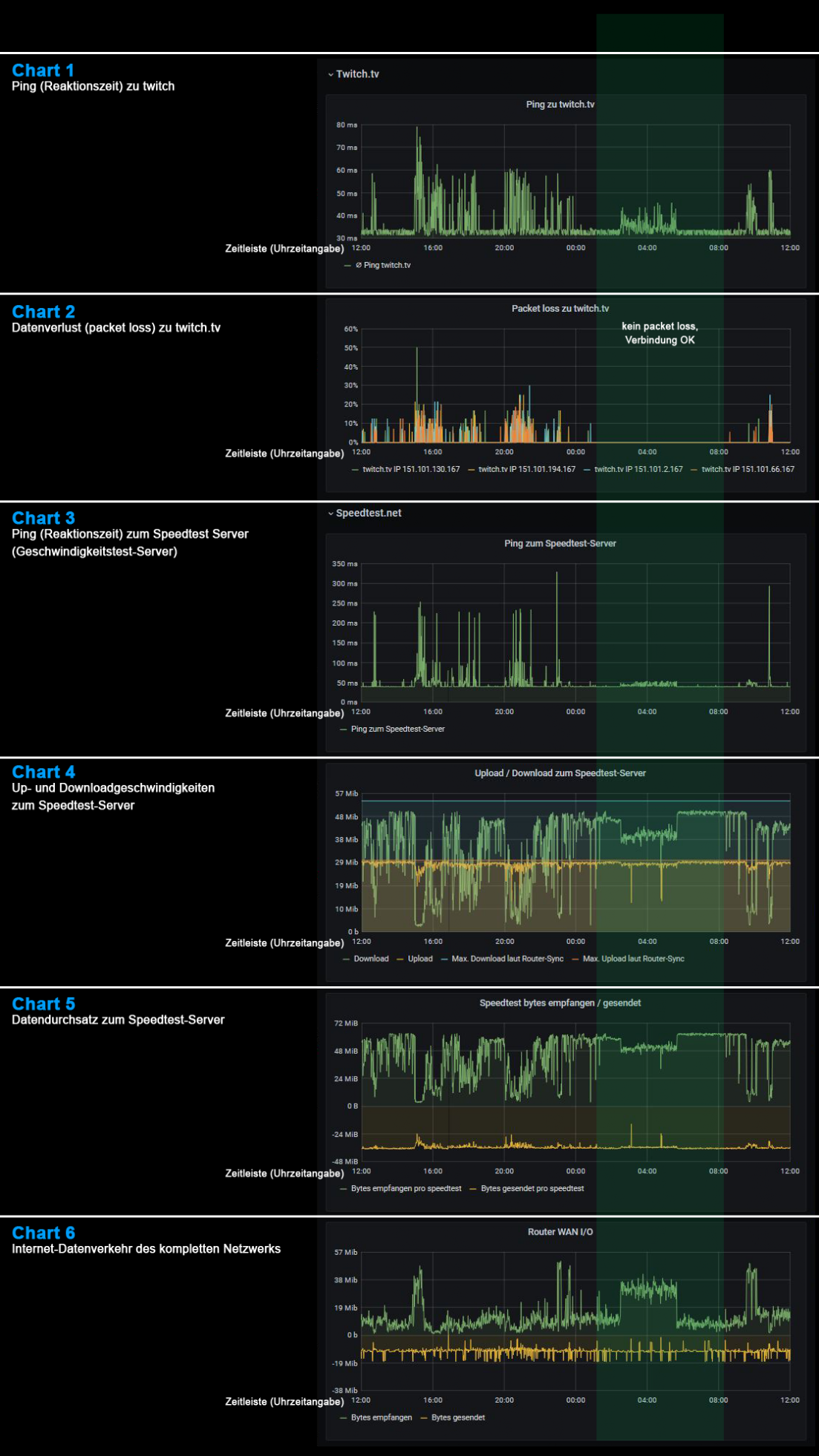Viewport: 819px width, 1456px height.
Task: Click the 'Speedtest bytes empfangen / gesendet' title
Action: [x=560, y=1003]
